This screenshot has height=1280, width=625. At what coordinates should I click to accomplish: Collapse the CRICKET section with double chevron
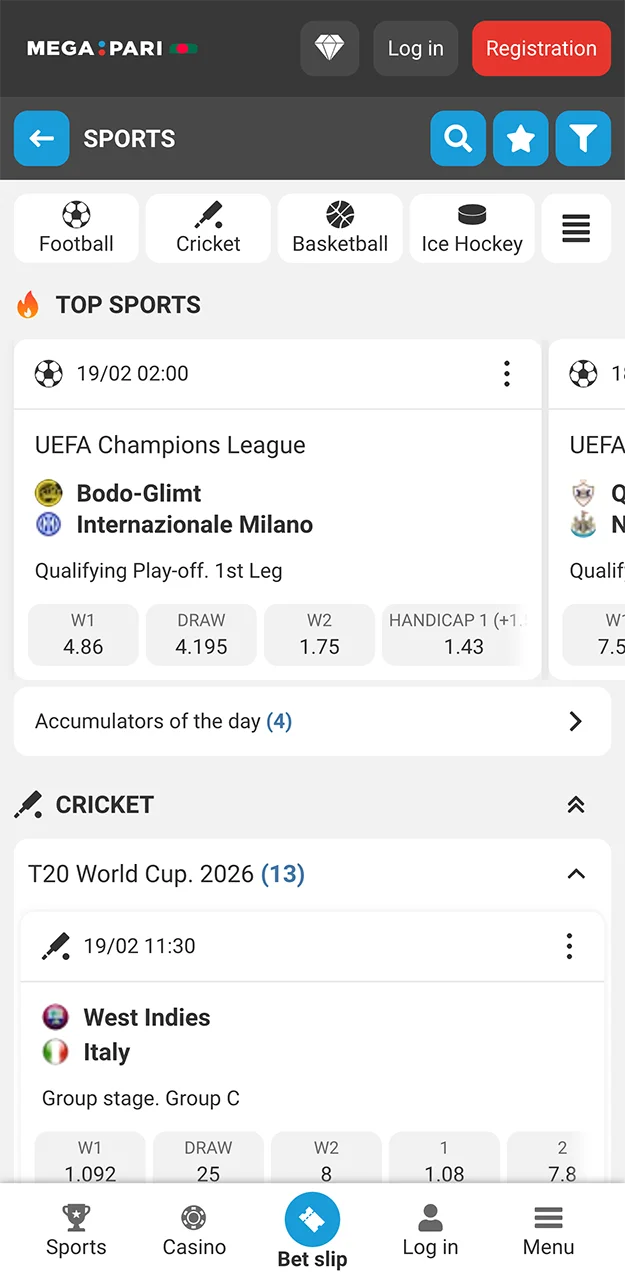tap(576, 805)
